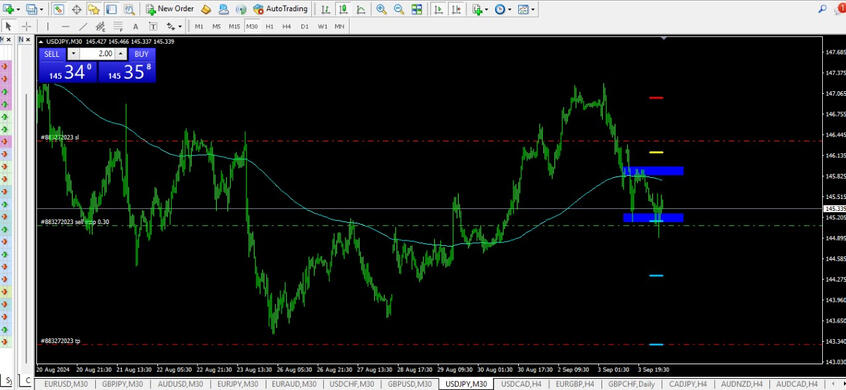Open the AUDNZD,H4 chart tab
The width and height of the screenshot is (846, 390).
coord(742,384)
